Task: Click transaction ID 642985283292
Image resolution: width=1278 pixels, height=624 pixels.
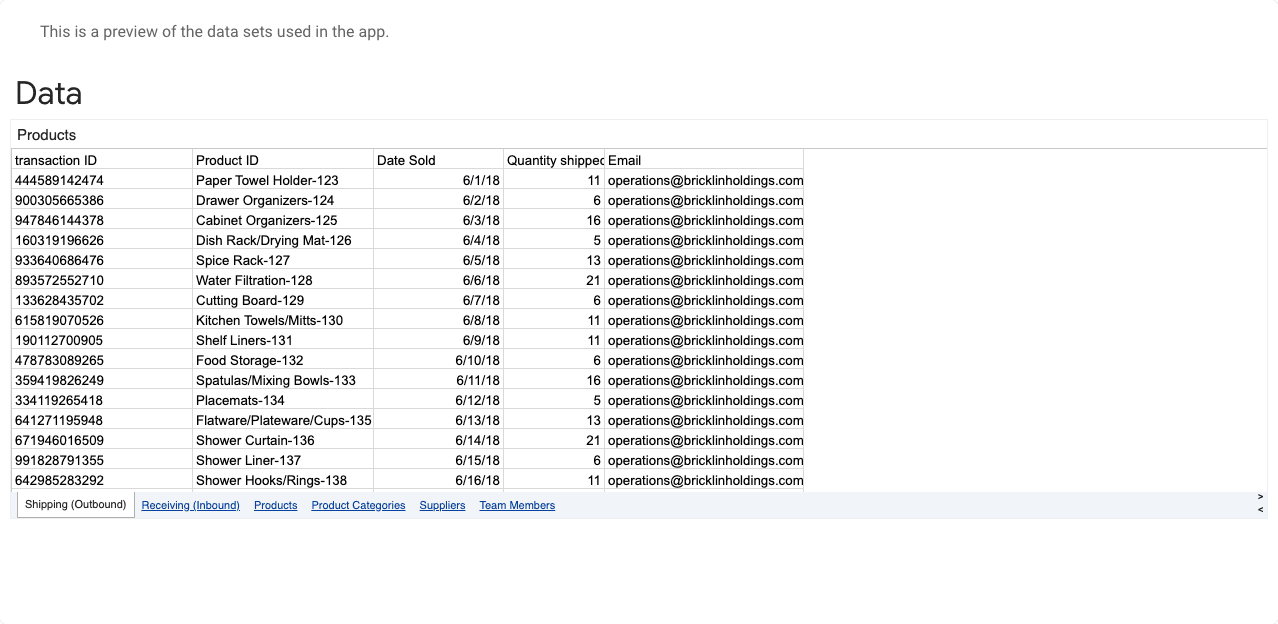Action: pos(102,480)
